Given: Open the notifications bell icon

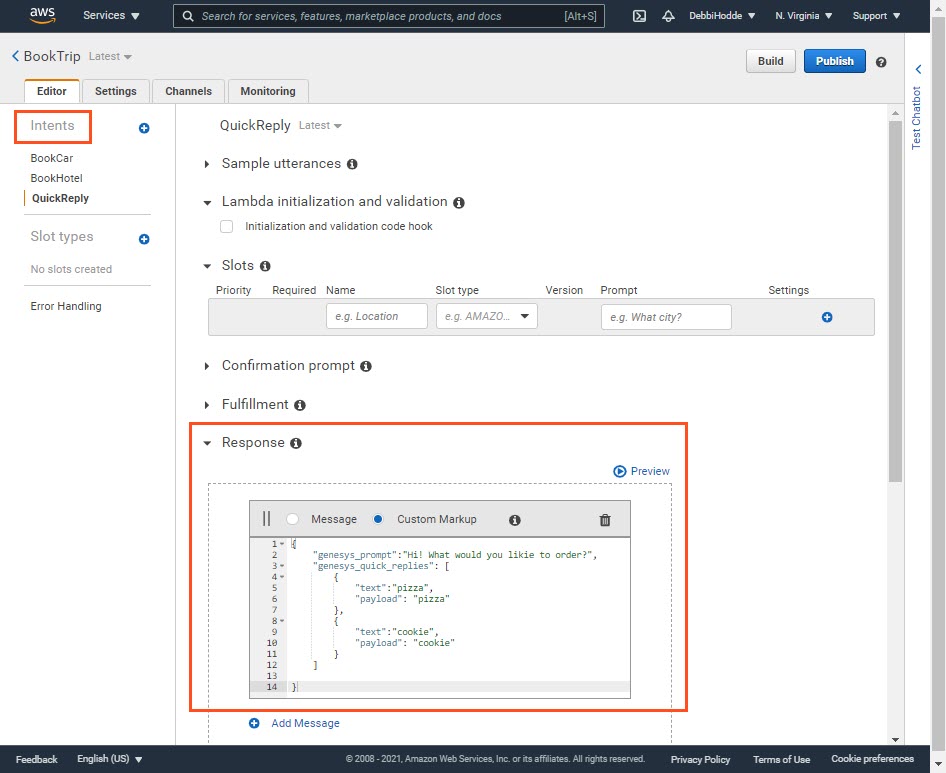Looking at the screenshot, I should (668, 16).
